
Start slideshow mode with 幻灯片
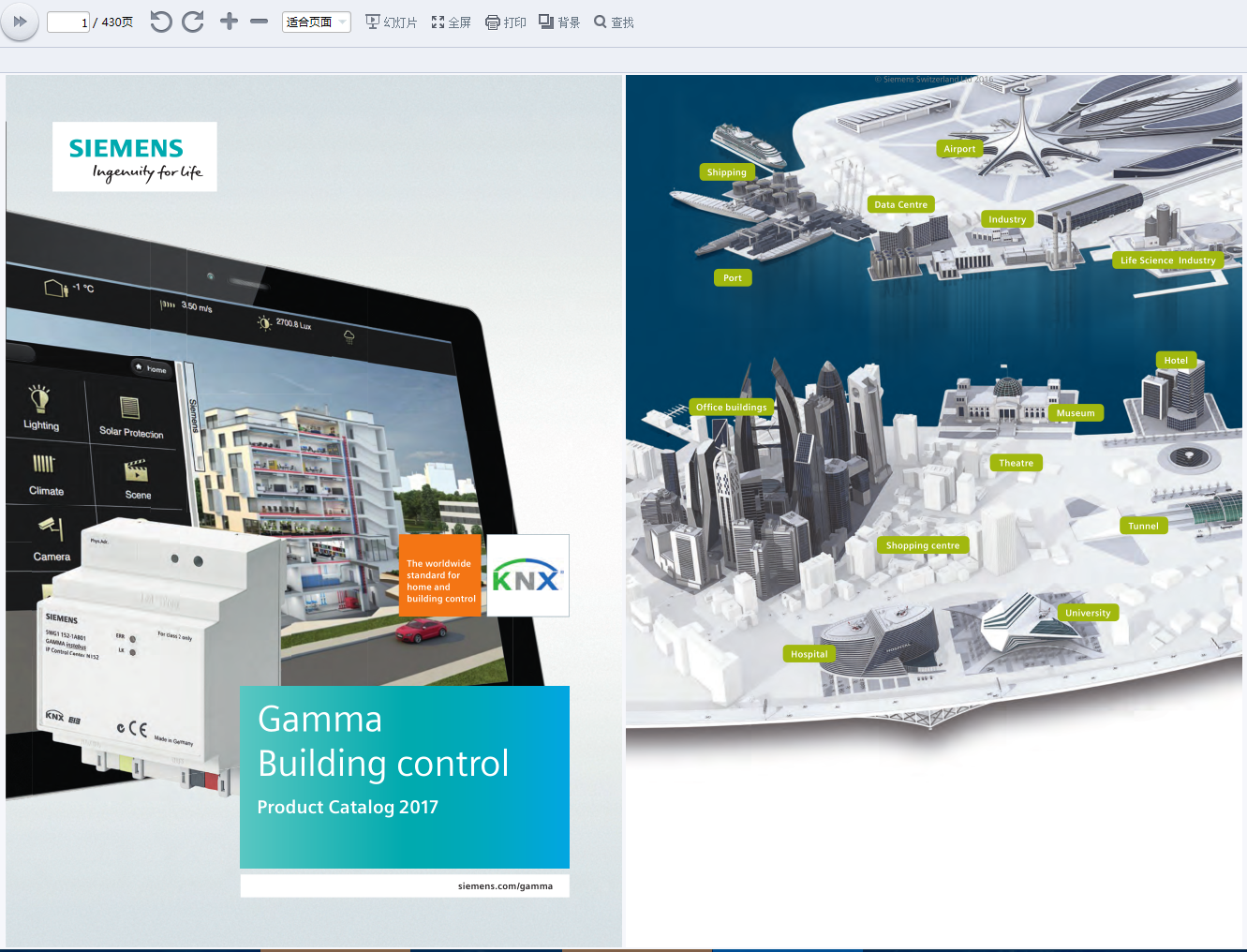pyautogui.click(x=391, y=22)
